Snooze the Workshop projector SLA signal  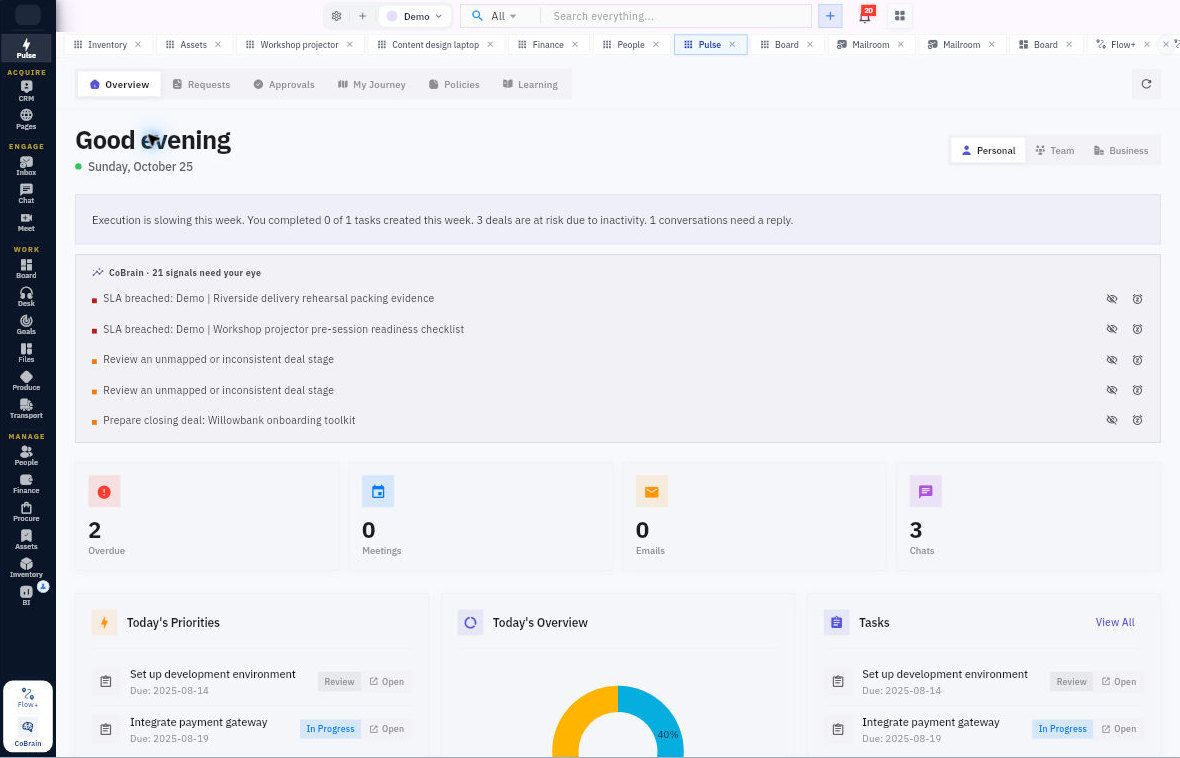(x=1137, y=329)
